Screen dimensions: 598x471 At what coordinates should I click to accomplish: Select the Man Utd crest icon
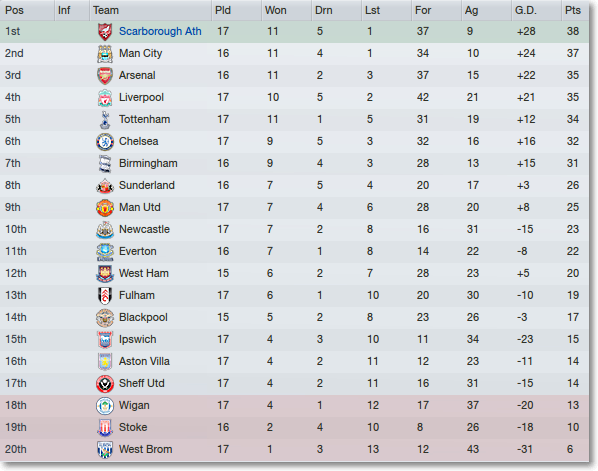point(105,208)
